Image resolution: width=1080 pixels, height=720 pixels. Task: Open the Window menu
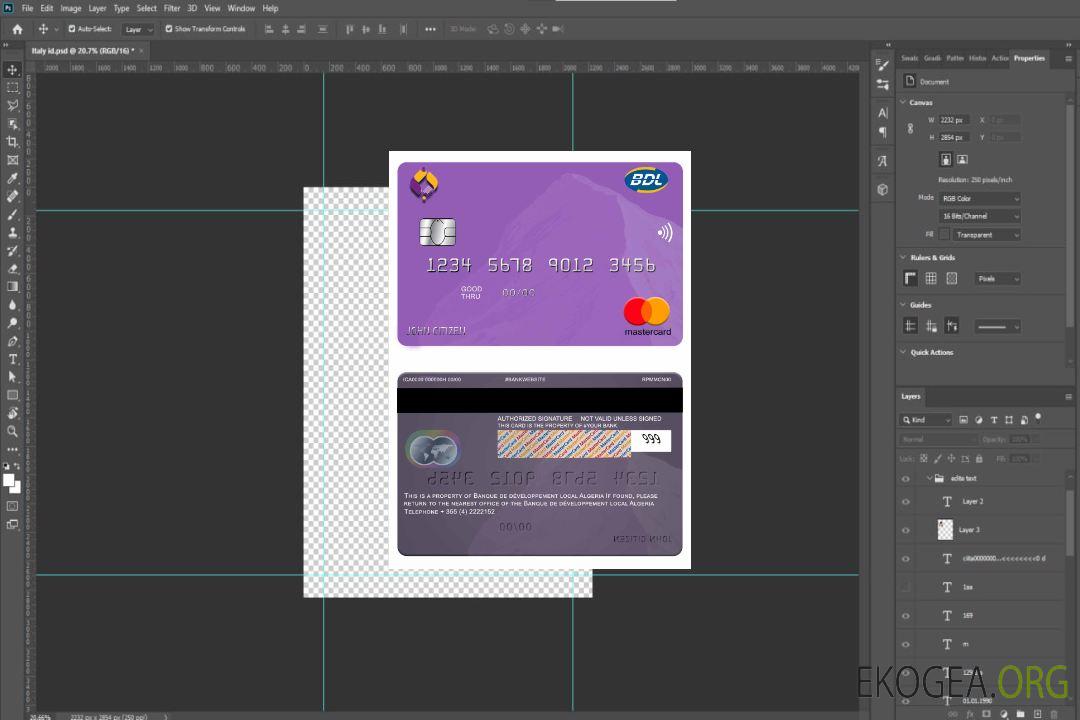241,8
